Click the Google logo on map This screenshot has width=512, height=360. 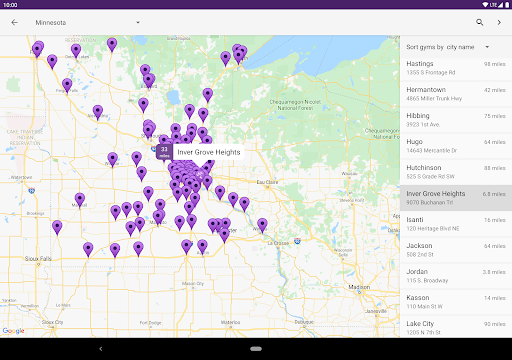[14, 331]
